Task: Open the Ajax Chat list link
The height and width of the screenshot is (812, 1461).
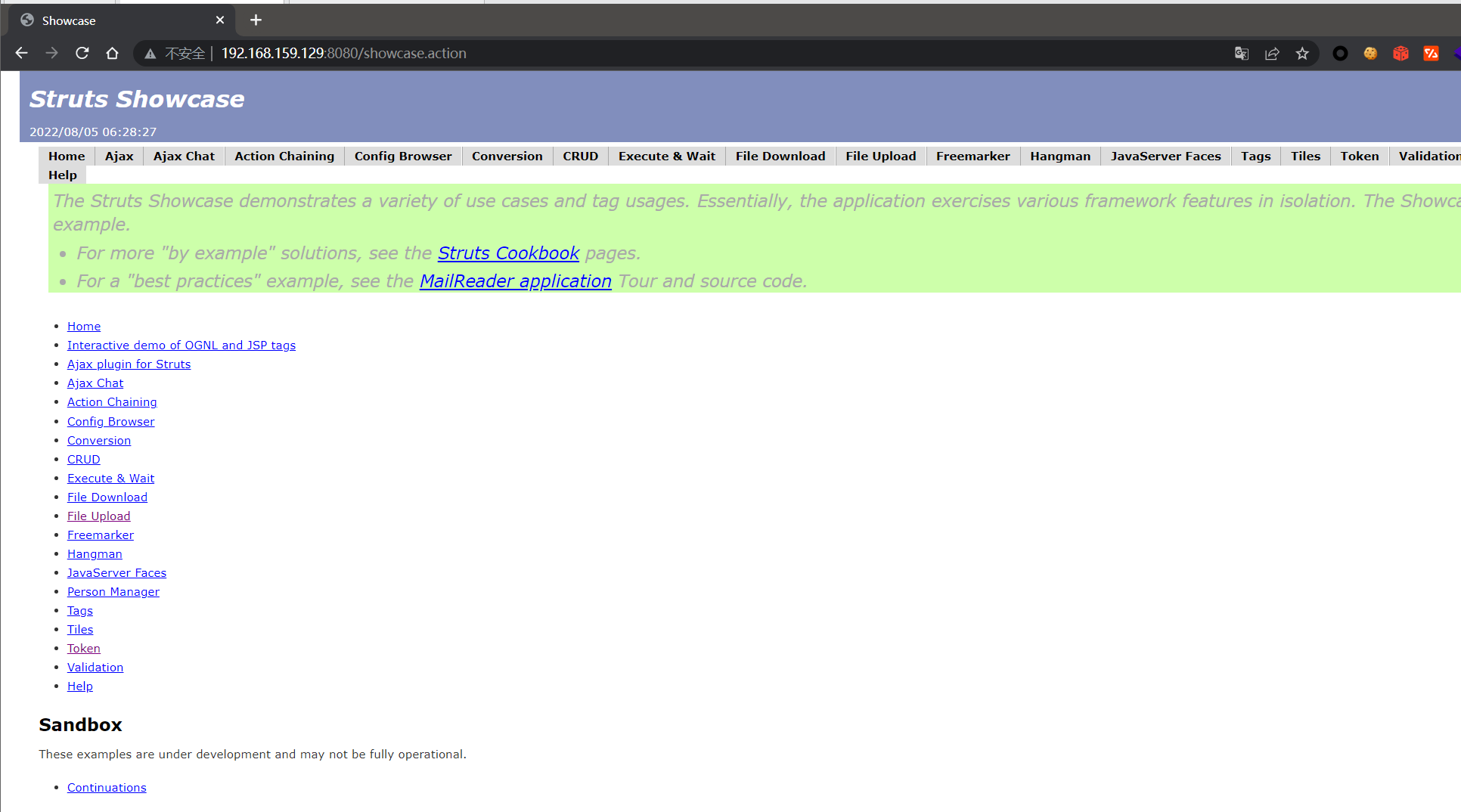Action: point(95,383)
